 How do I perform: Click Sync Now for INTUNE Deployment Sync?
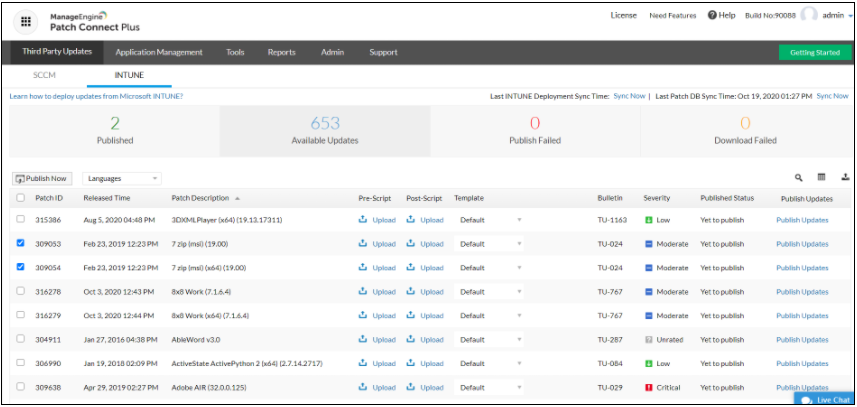629,96
